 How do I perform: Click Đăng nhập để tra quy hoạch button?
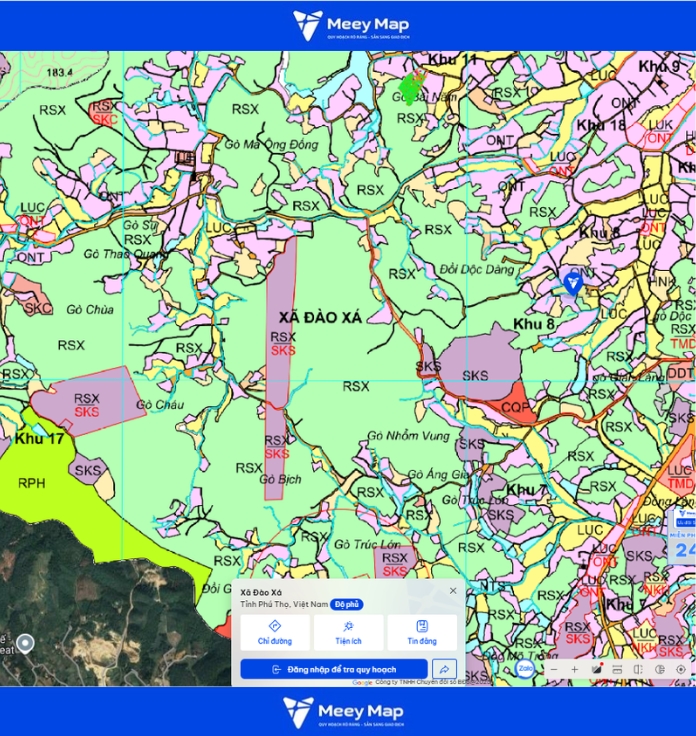(334, 669)
